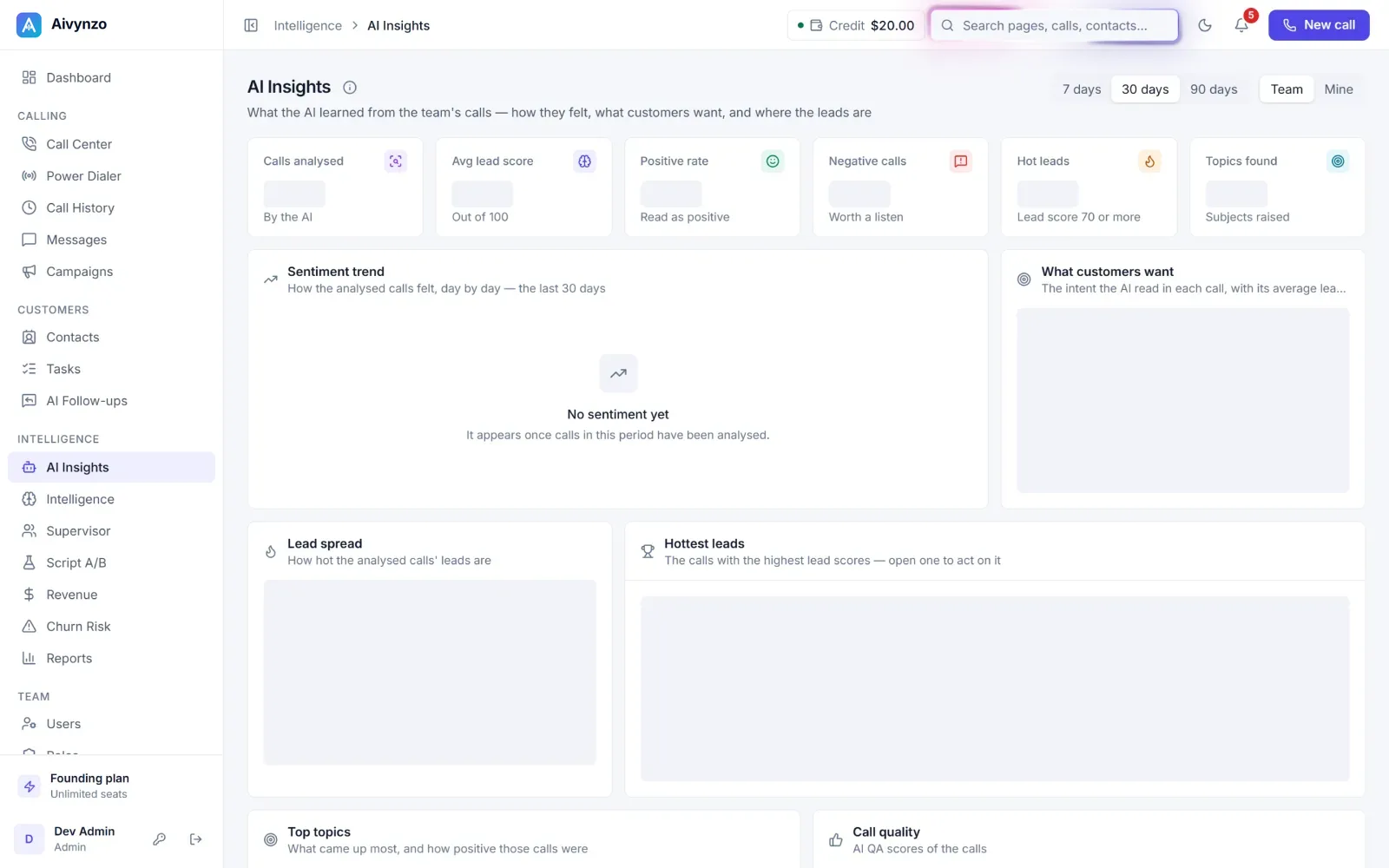Open AI Follow-ups page

coord(111,401)
